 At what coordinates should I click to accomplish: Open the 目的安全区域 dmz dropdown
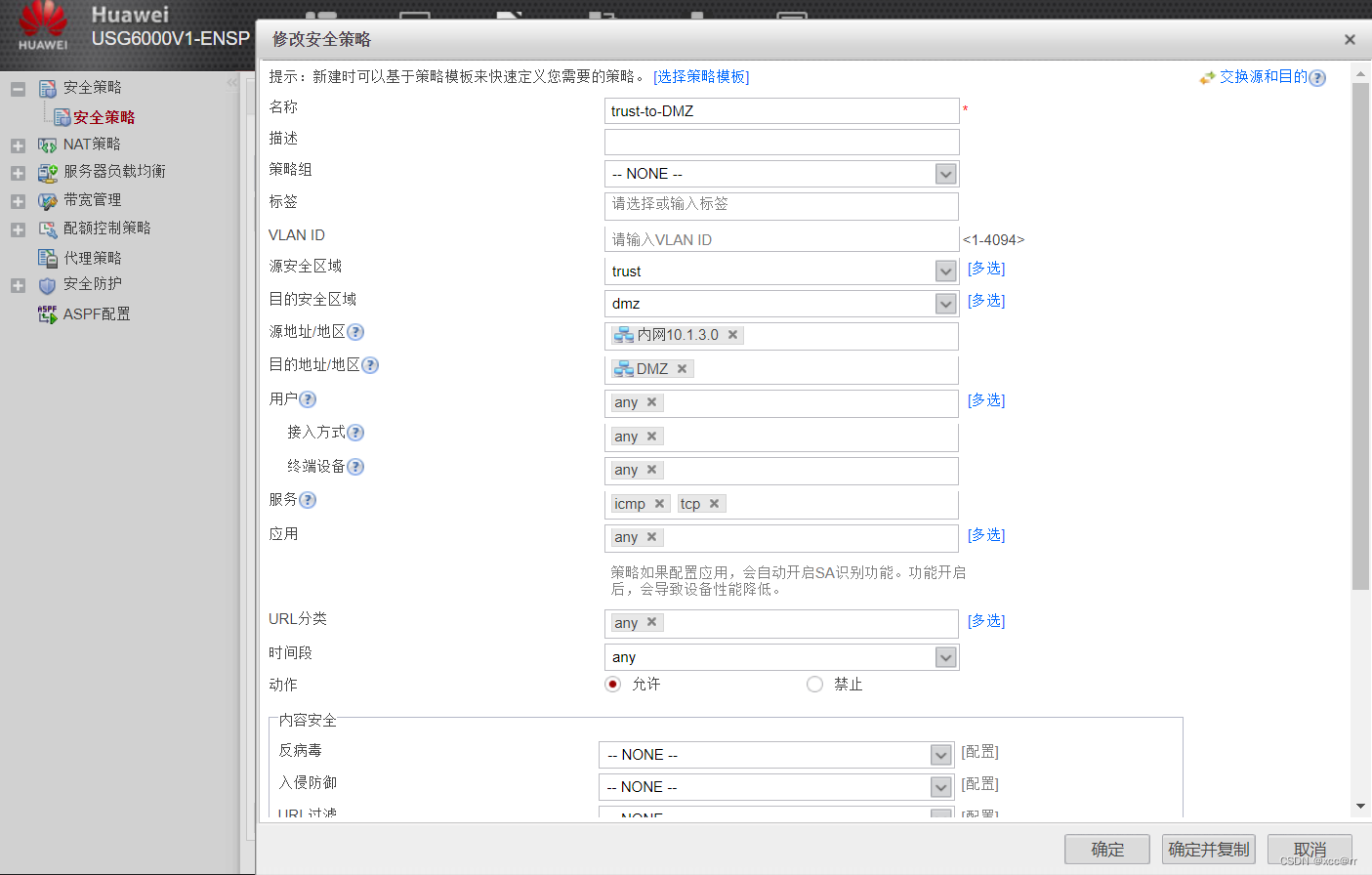[945, 304]
